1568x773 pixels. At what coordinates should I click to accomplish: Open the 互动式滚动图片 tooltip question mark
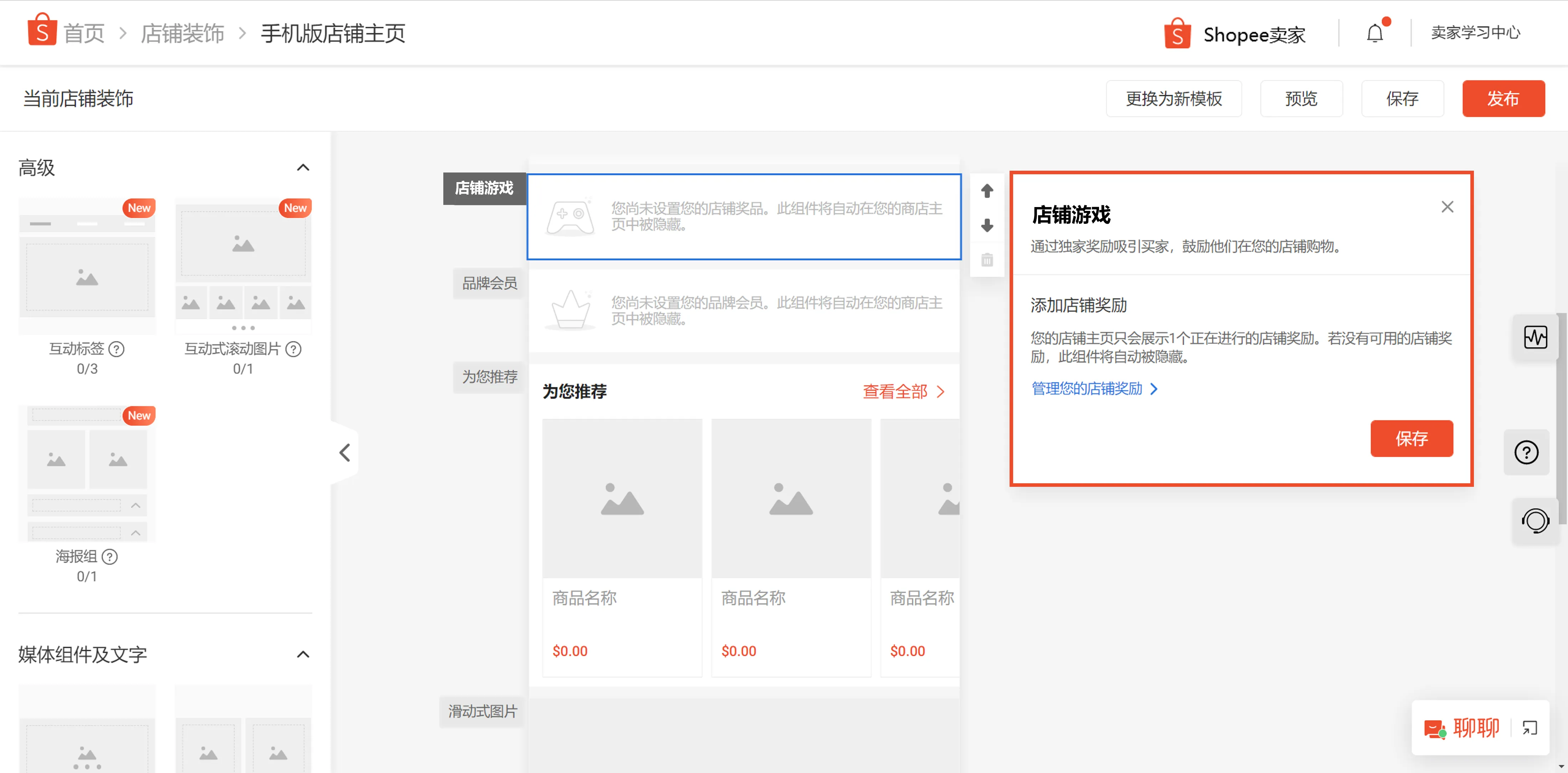tap(293, 349)
